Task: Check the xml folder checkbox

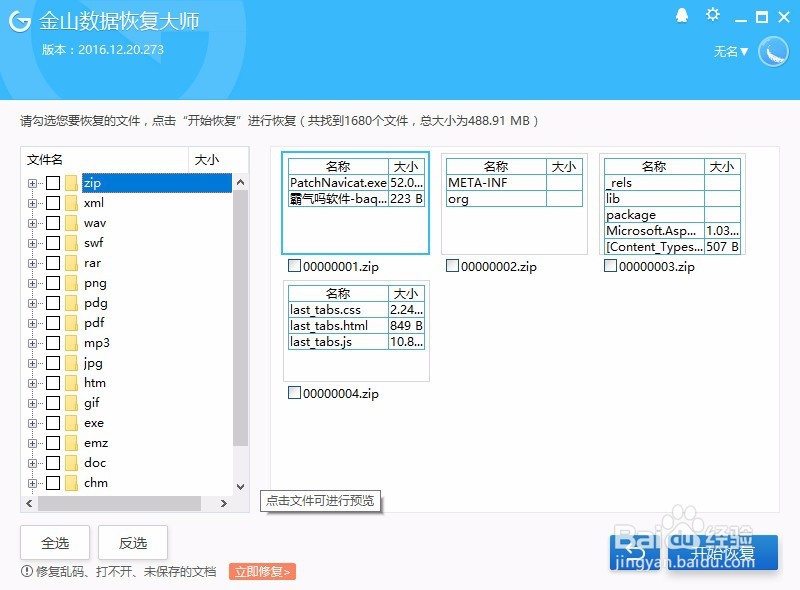Action: pos(53,203)
